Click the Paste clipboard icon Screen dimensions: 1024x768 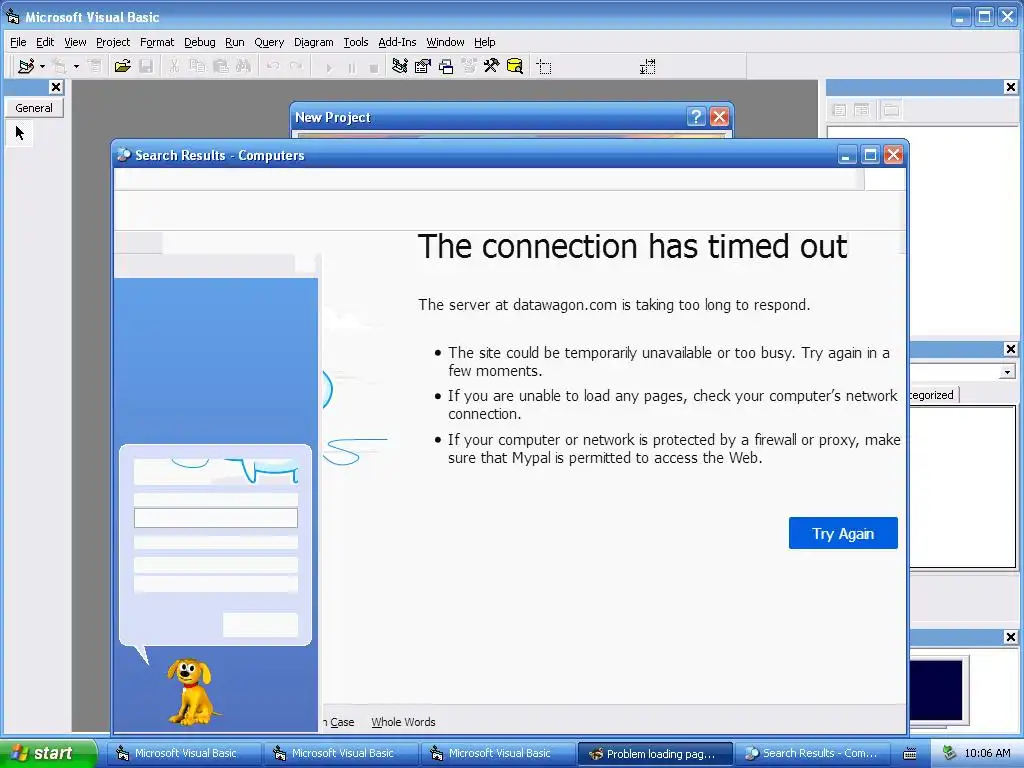tap(221, 66)
